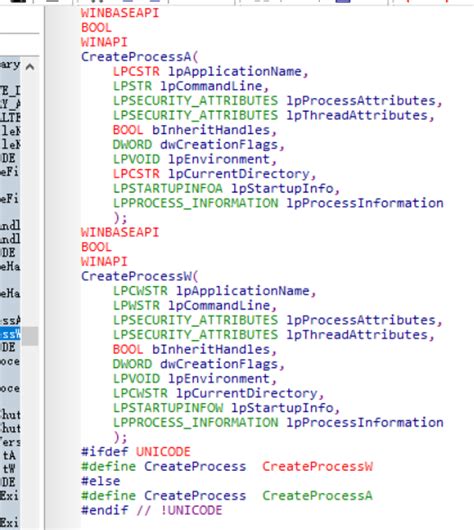Click the LPWSTR type before lpCommandLine
The height and width of the screenshot is (530, 474).
point(137,305)
